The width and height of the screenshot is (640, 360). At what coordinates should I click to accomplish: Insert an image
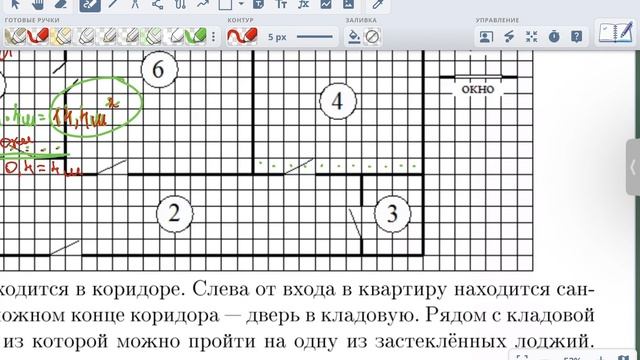pos(348,4)
